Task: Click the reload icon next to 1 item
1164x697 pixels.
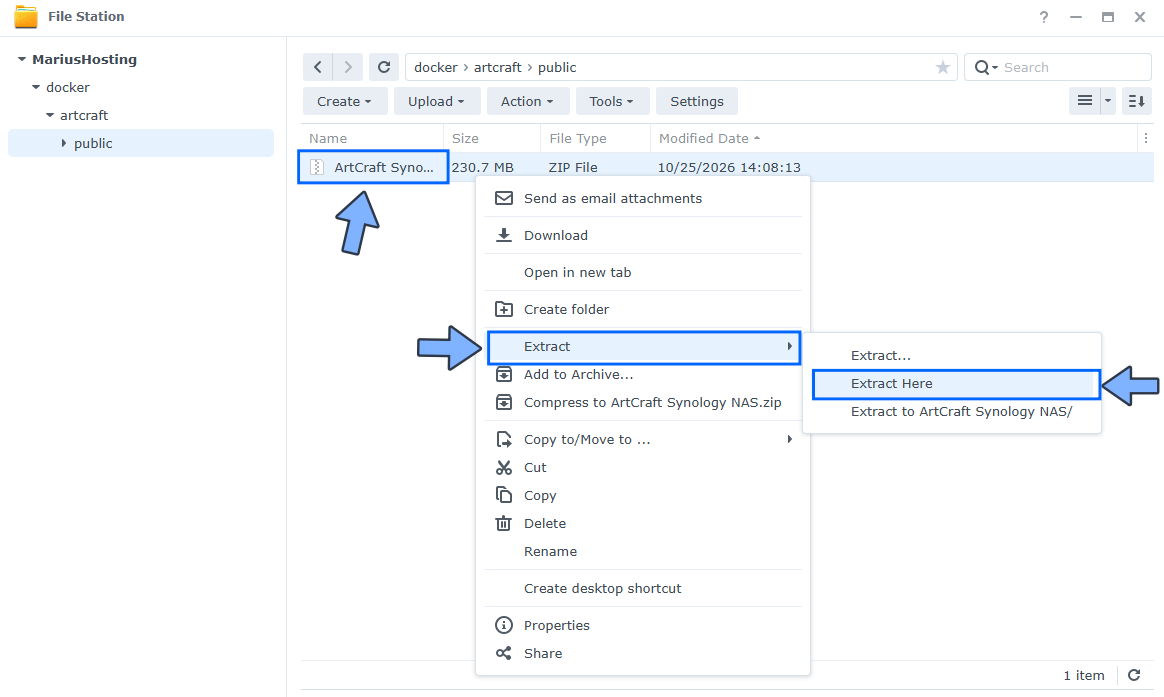Action: (x=1134, y=675)
